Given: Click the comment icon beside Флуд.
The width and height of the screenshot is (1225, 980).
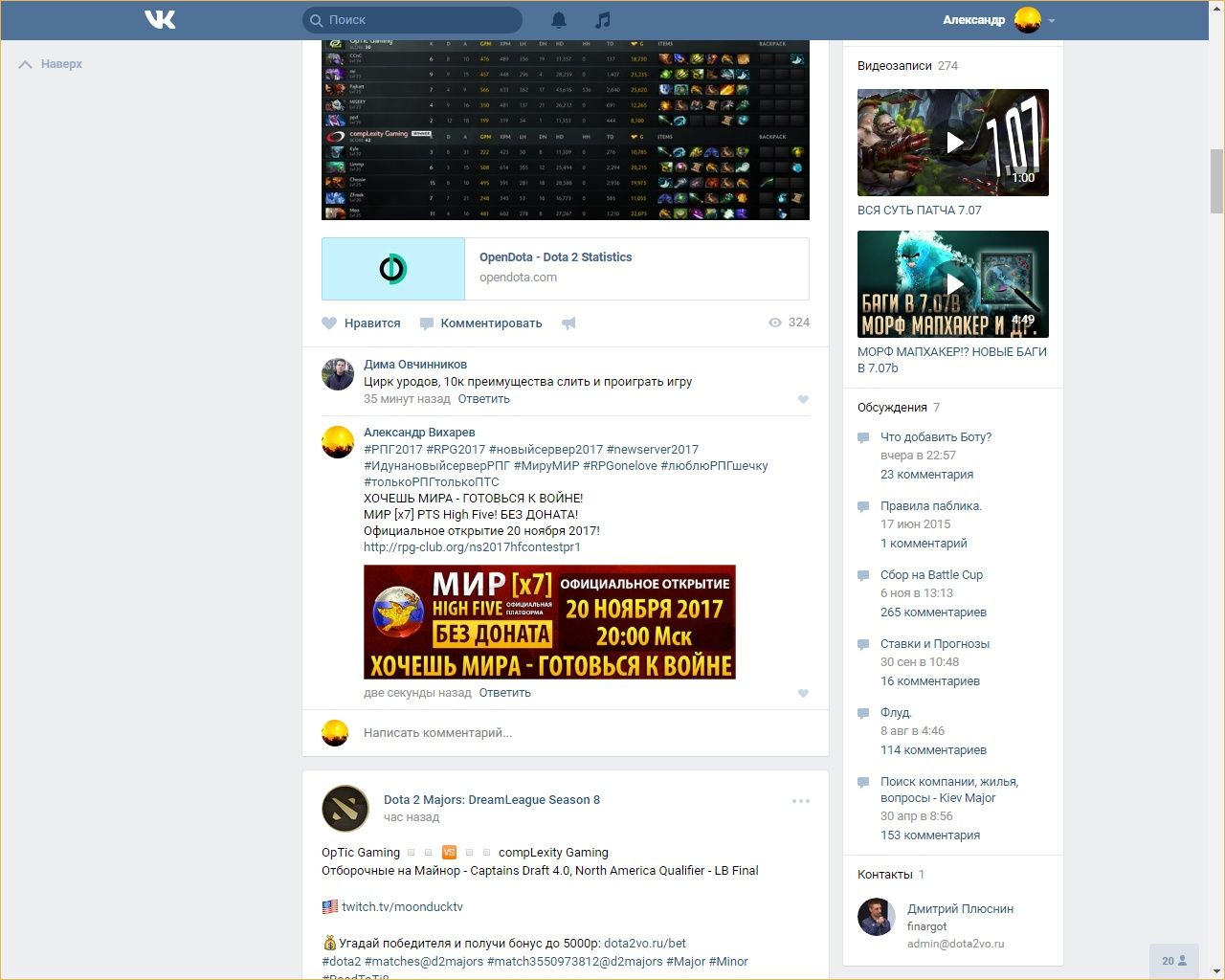Looking at the screenshot, I should tap(863, 713).
